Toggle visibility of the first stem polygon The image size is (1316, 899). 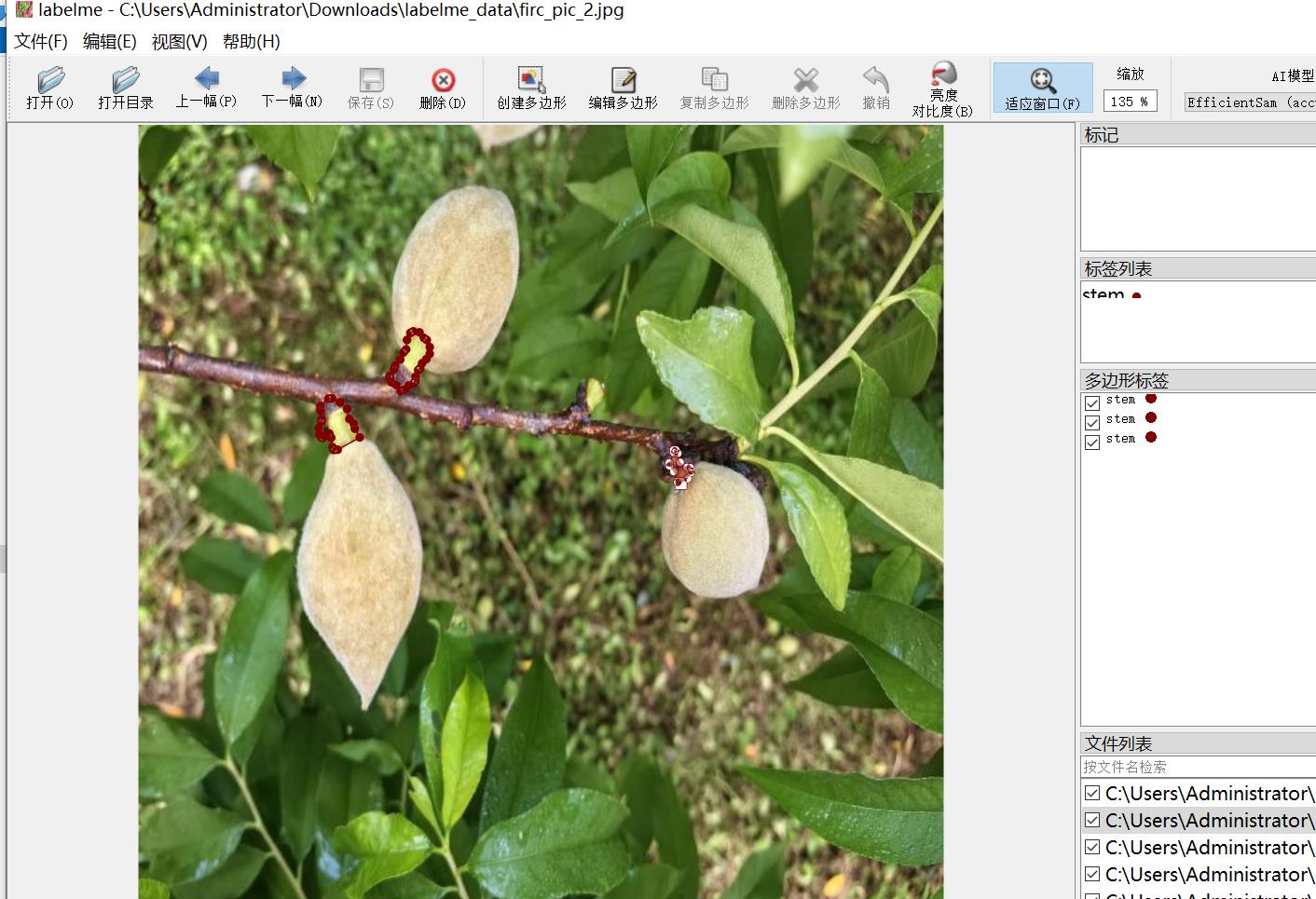(x=1092, y=402)
